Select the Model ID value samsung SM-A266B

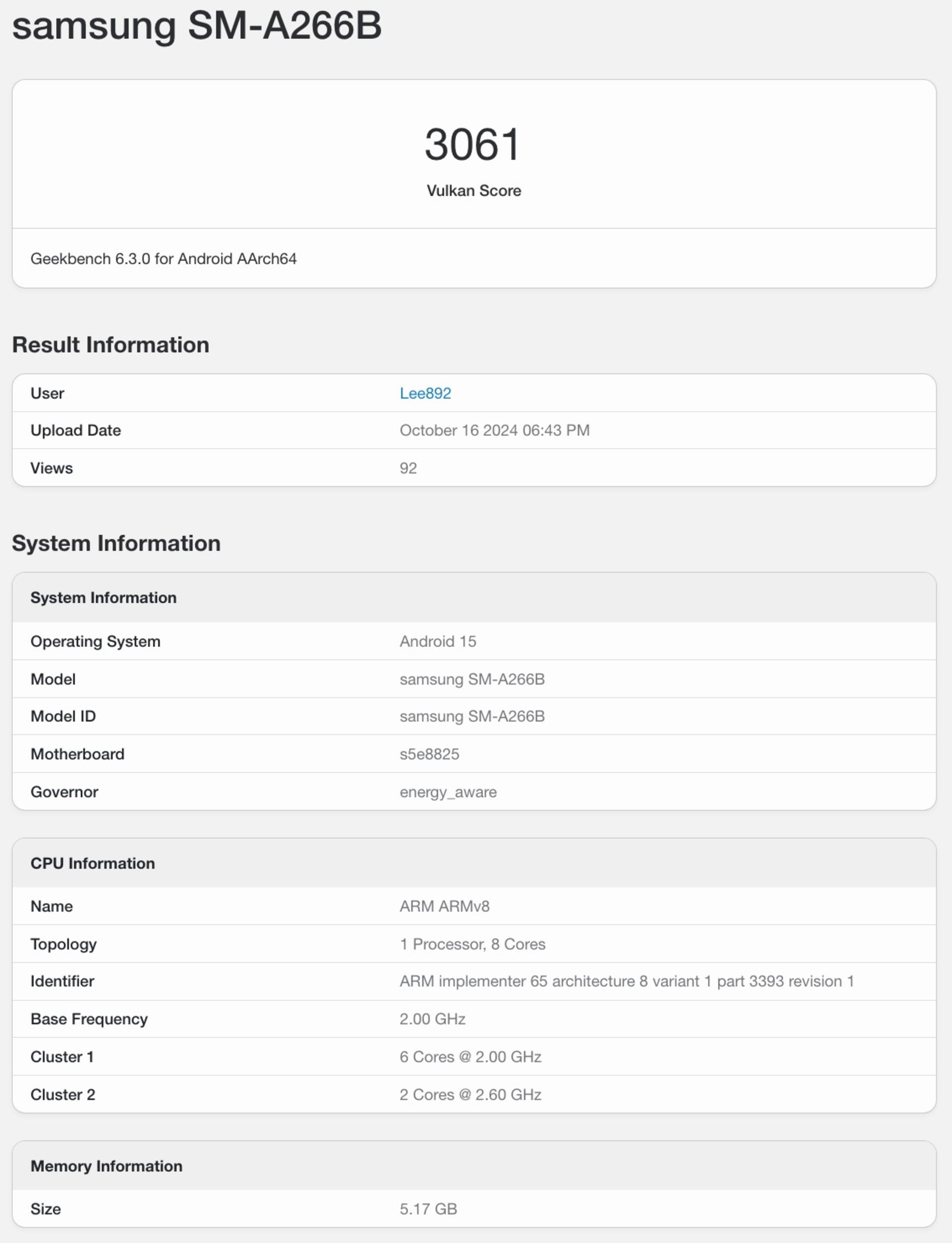click(x=472, y=716)
